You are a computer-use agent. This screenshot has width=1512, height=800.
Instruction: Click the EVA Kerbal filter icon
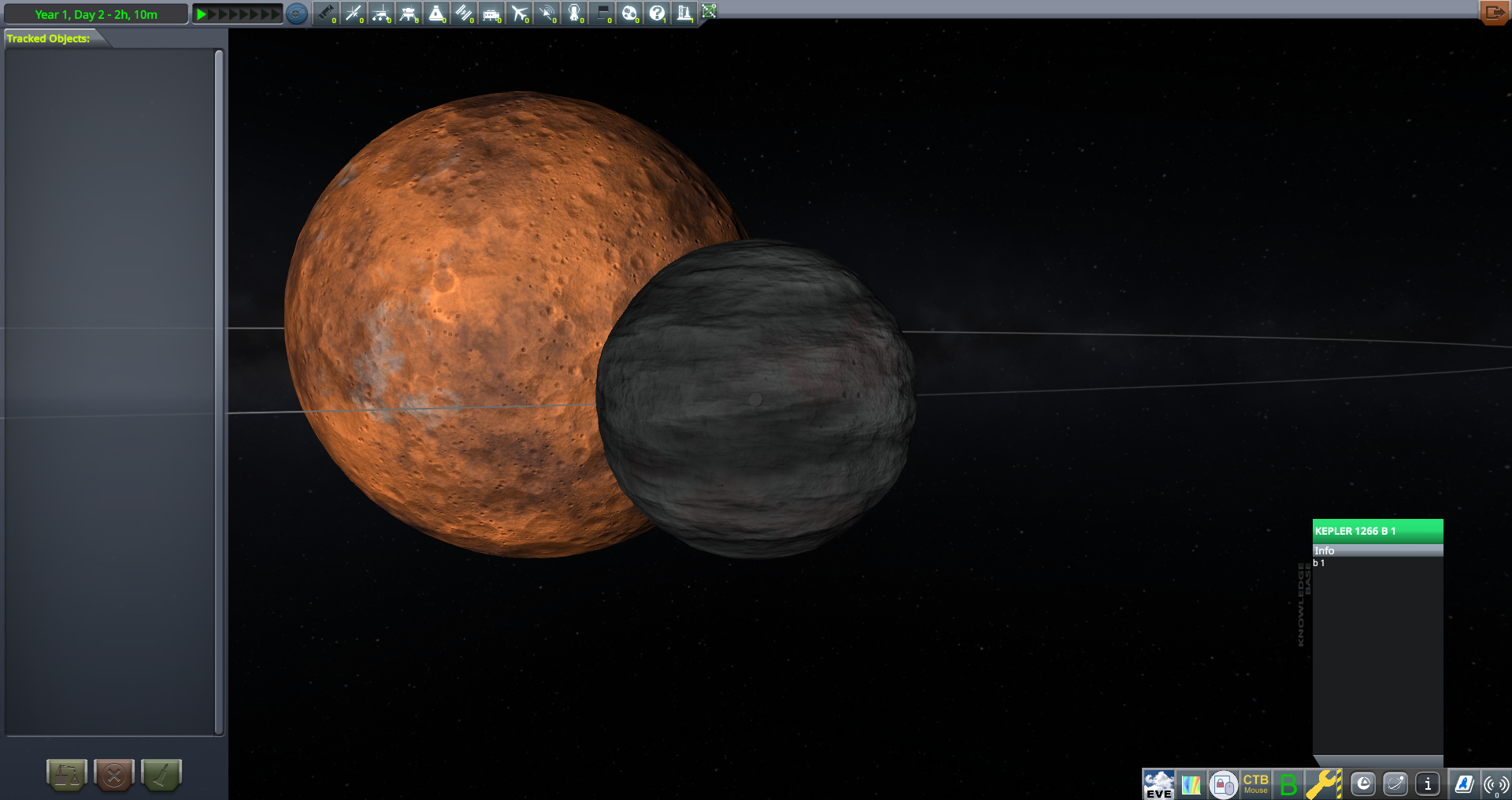point(575,13)
